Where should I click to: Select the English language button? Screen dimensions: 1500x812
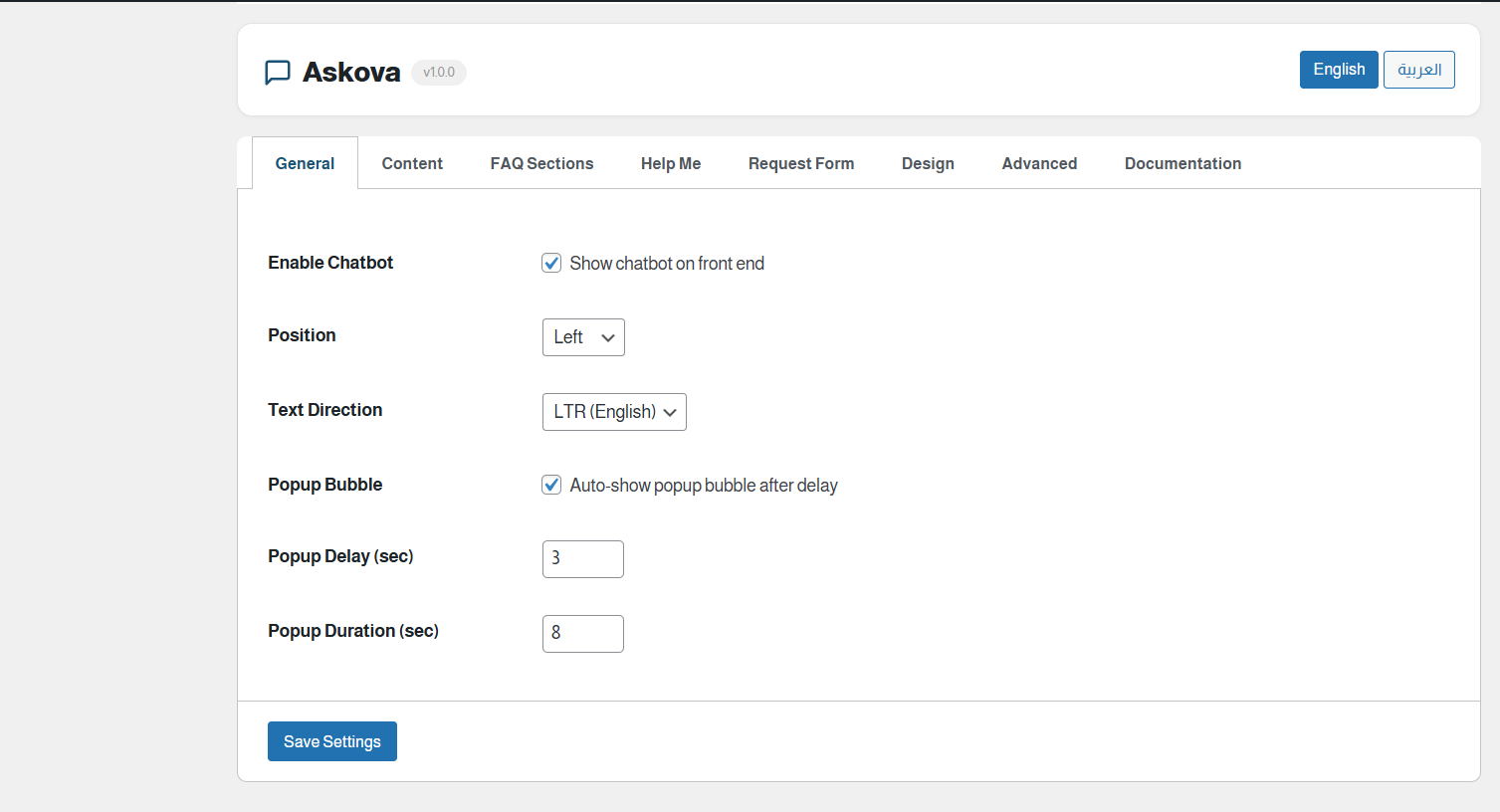(x=1338, y=69)
